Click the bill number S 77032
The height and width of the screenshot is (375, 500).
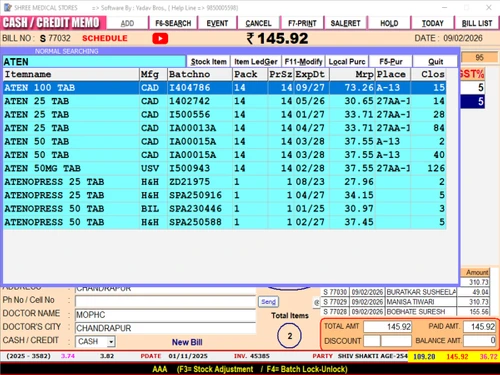[x=55, y=38]
